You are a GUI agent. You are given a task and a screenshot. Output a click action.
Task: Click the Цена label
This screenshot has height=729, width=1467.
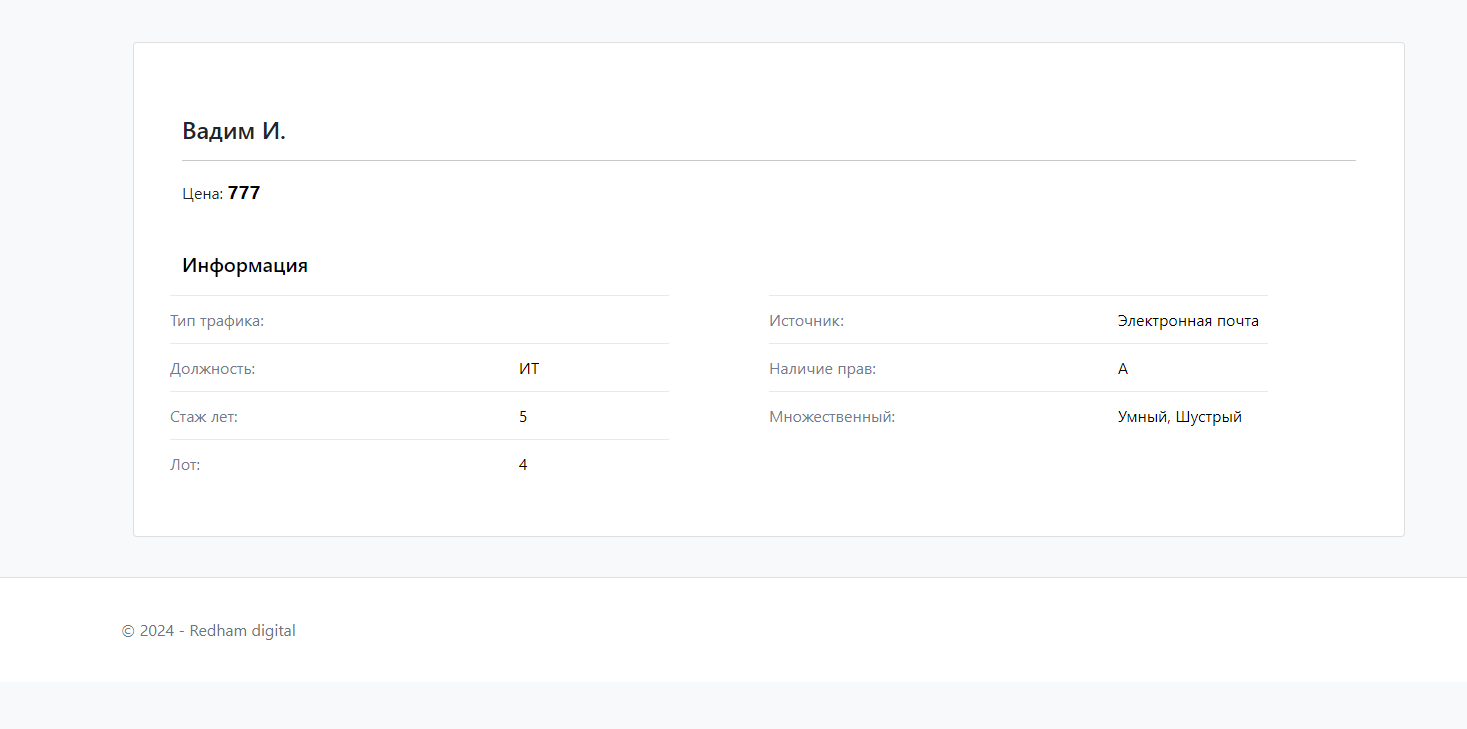[x=202, y=194]
